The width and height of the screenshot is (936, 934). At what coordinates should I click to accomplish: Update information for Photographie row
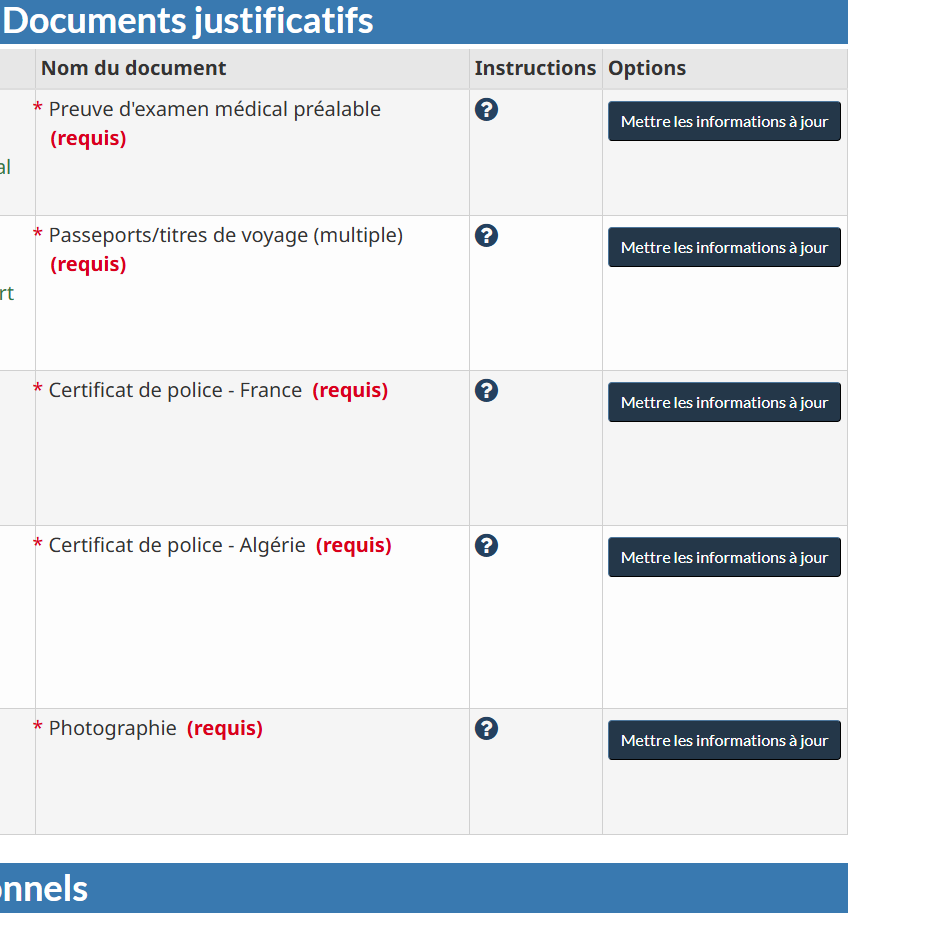coord(724,740)
